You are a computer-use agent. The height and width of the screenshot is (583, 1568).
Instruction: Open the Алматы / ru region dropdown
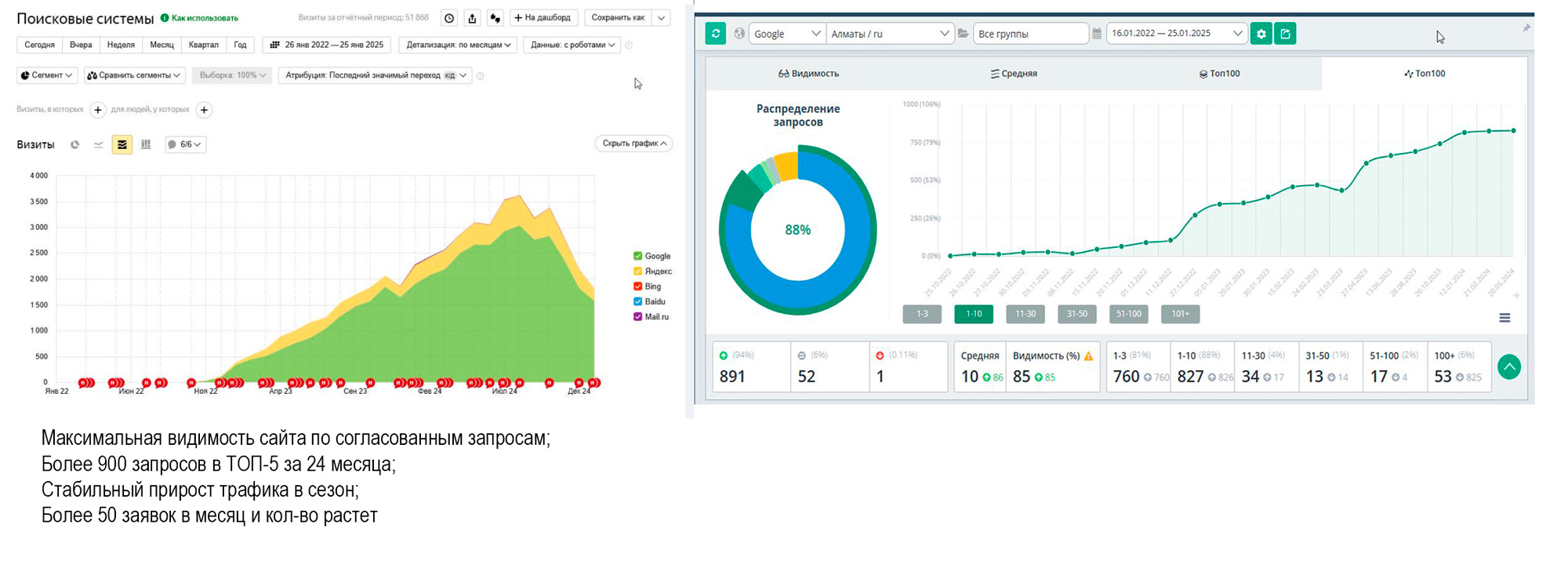pyautogui.click(x=890, y=34)
